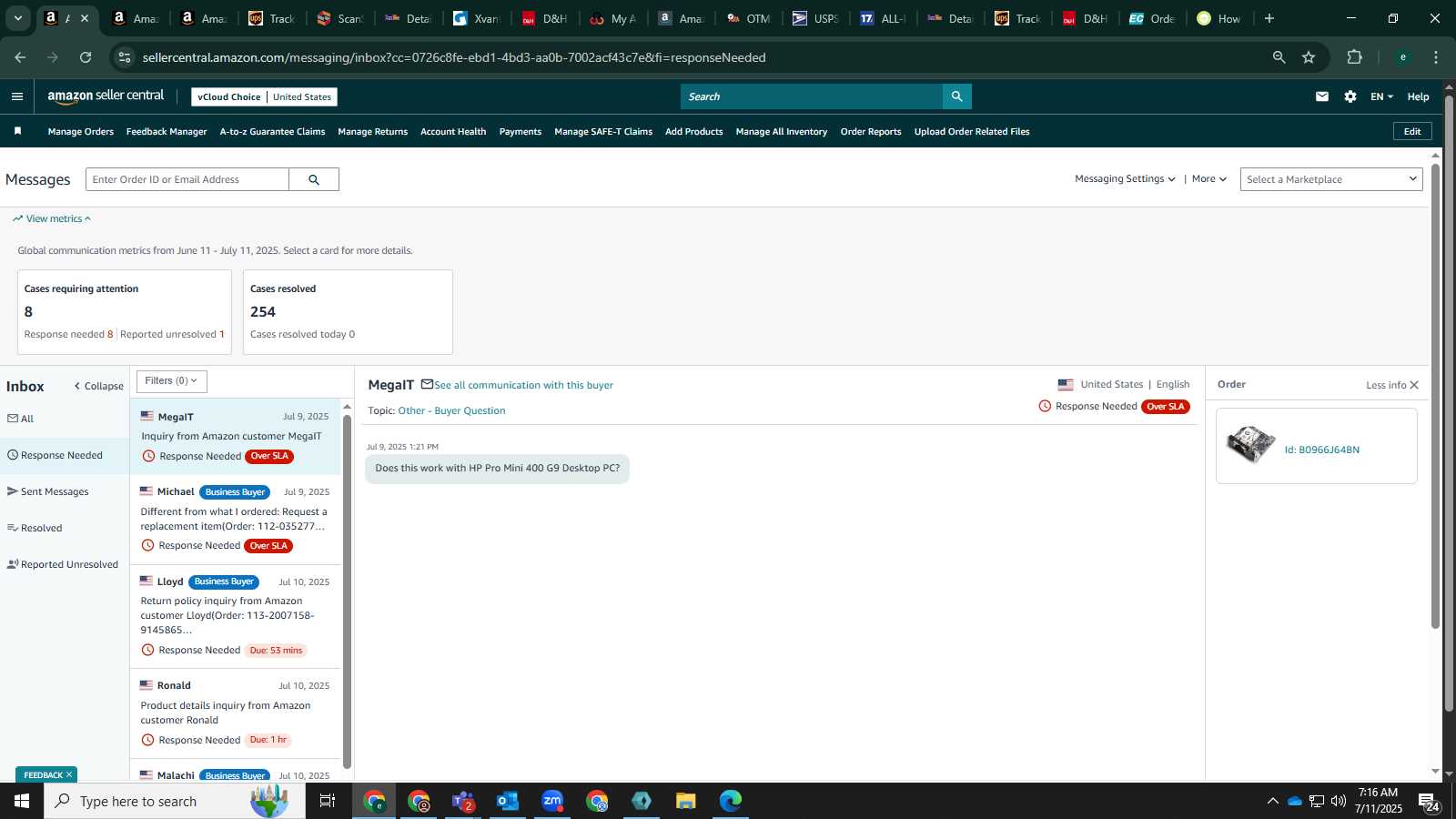The height and width of the screenshot is (819, 1456).
Task: Dismiss the FEEDBACK tab with its X
Action: [69, 775]
